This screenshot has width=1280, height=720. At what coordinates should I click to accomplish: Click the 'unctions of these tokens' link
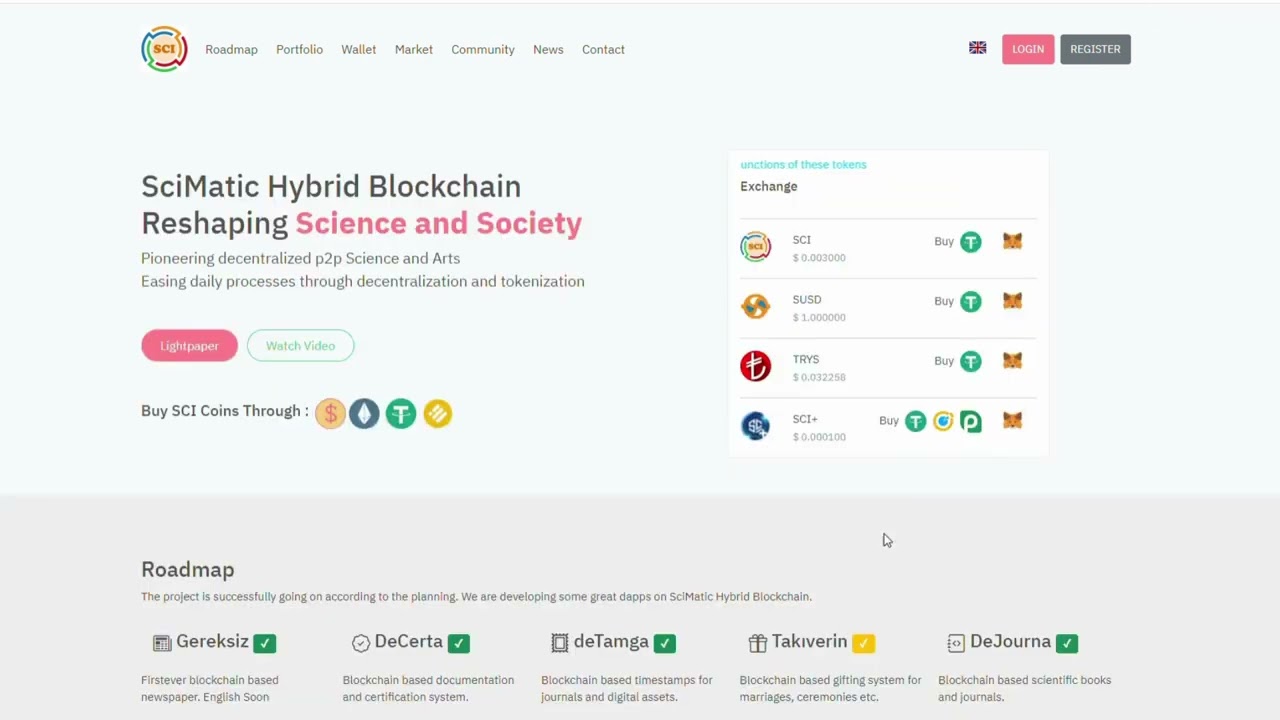[803, 164]
